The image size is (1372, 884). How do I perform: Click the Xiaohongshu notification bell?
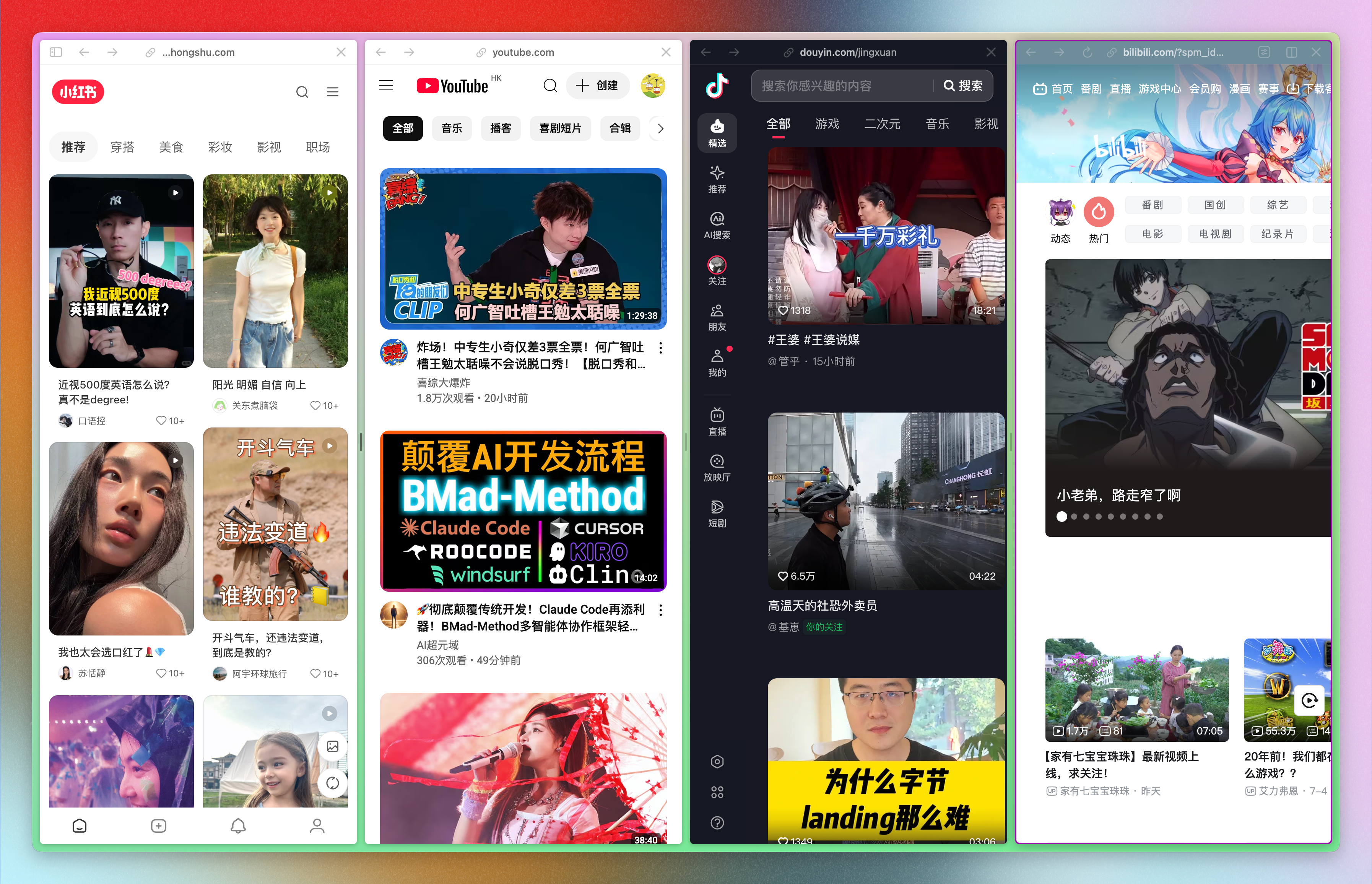pos(238,825)
